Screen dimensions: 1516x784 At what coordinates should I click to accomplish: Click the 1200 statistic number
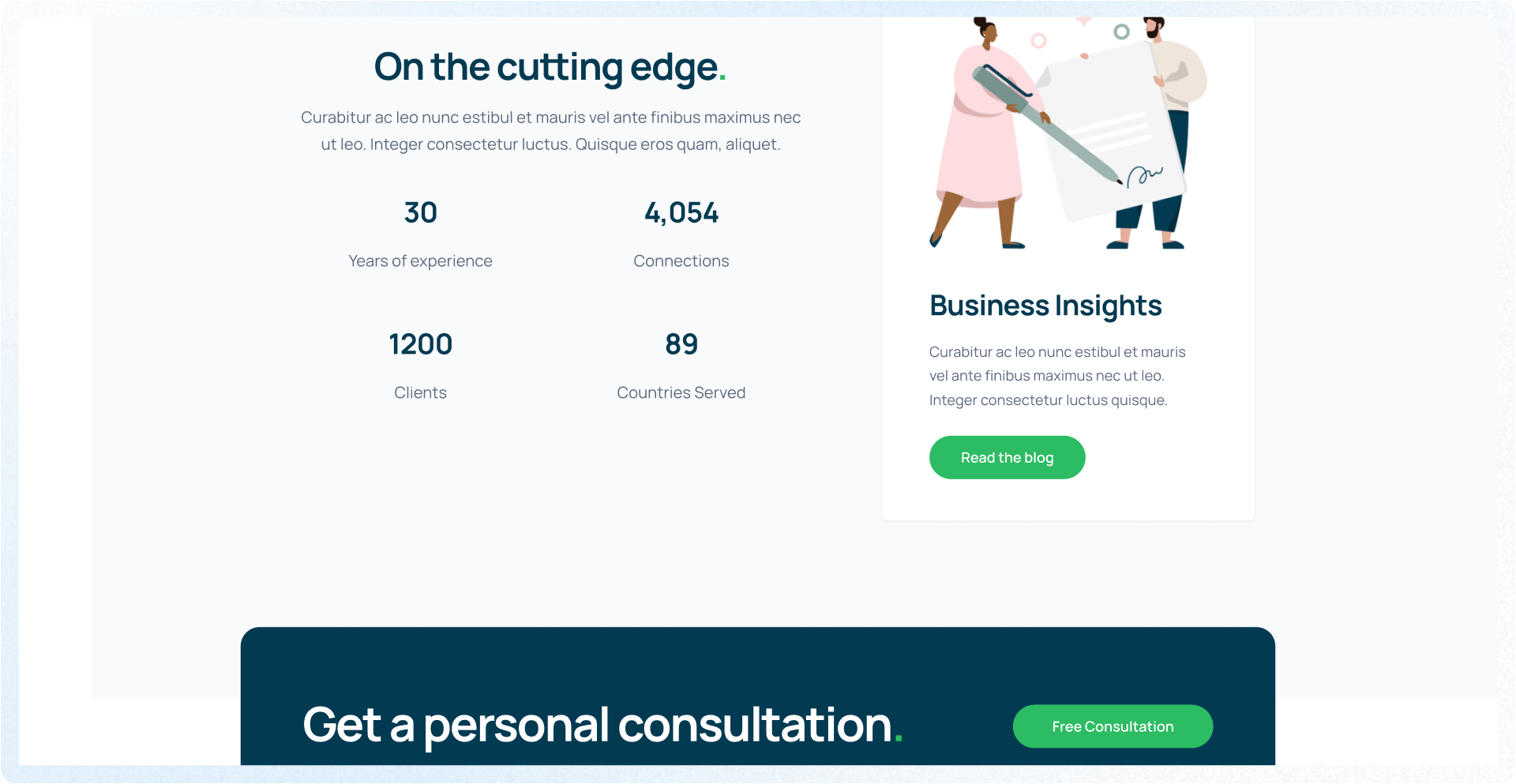(x=420, y=344)
